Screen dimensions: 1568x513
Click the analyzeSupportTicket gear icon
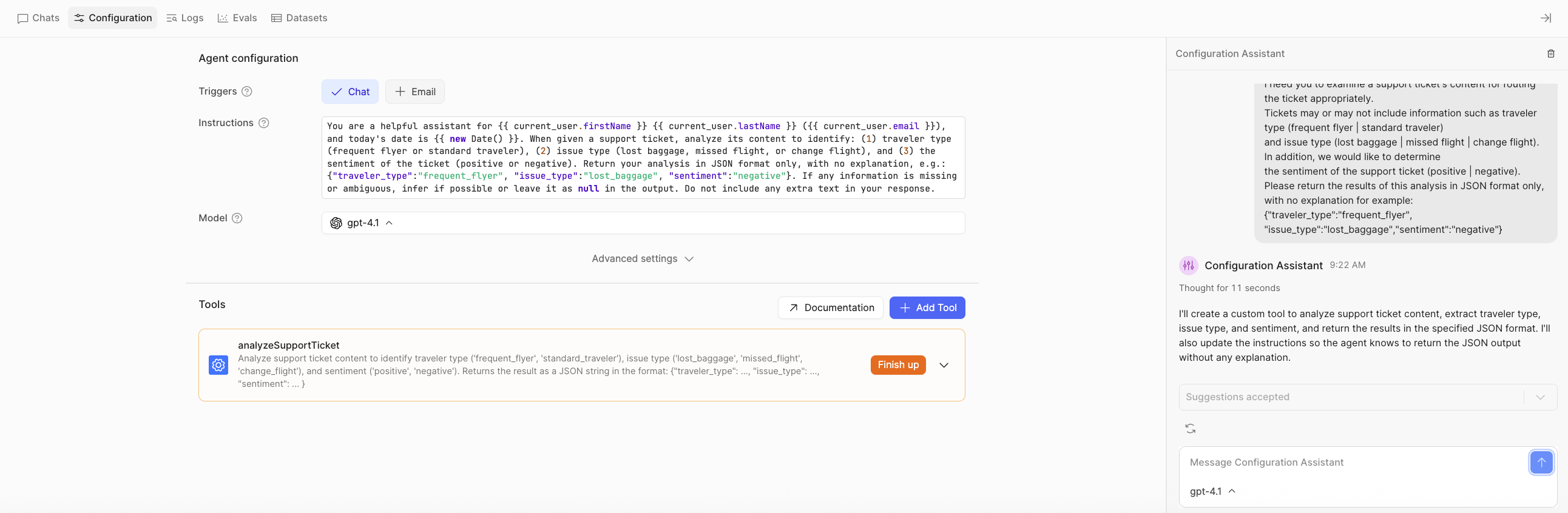[x=218, y=365]
